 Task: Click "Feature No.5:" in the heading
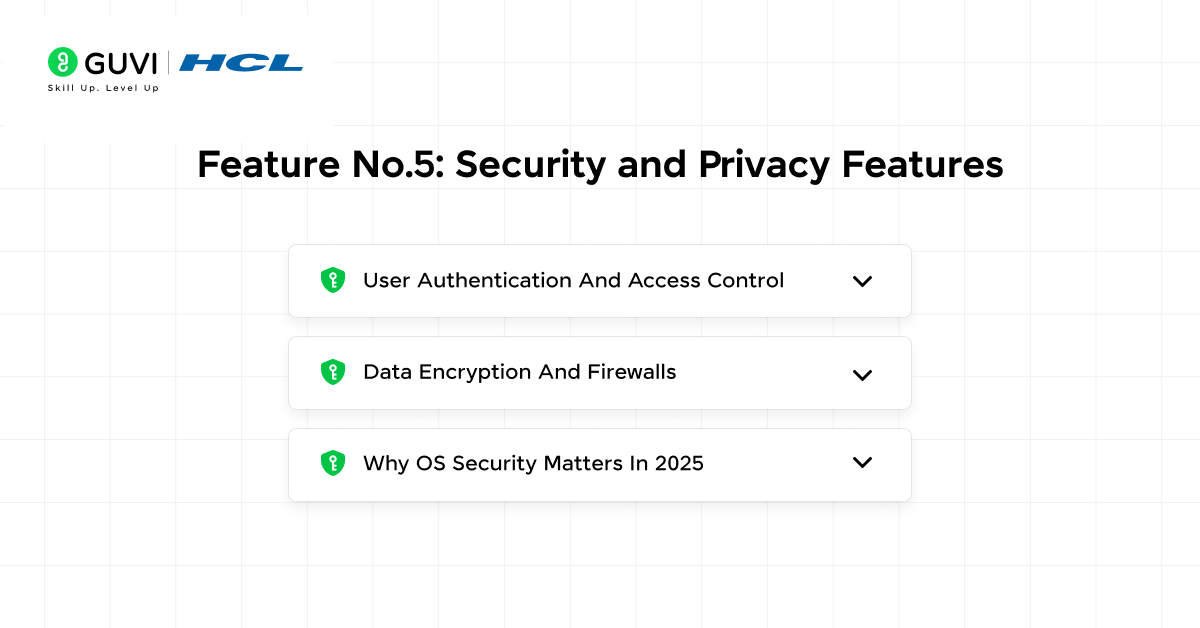320,165
